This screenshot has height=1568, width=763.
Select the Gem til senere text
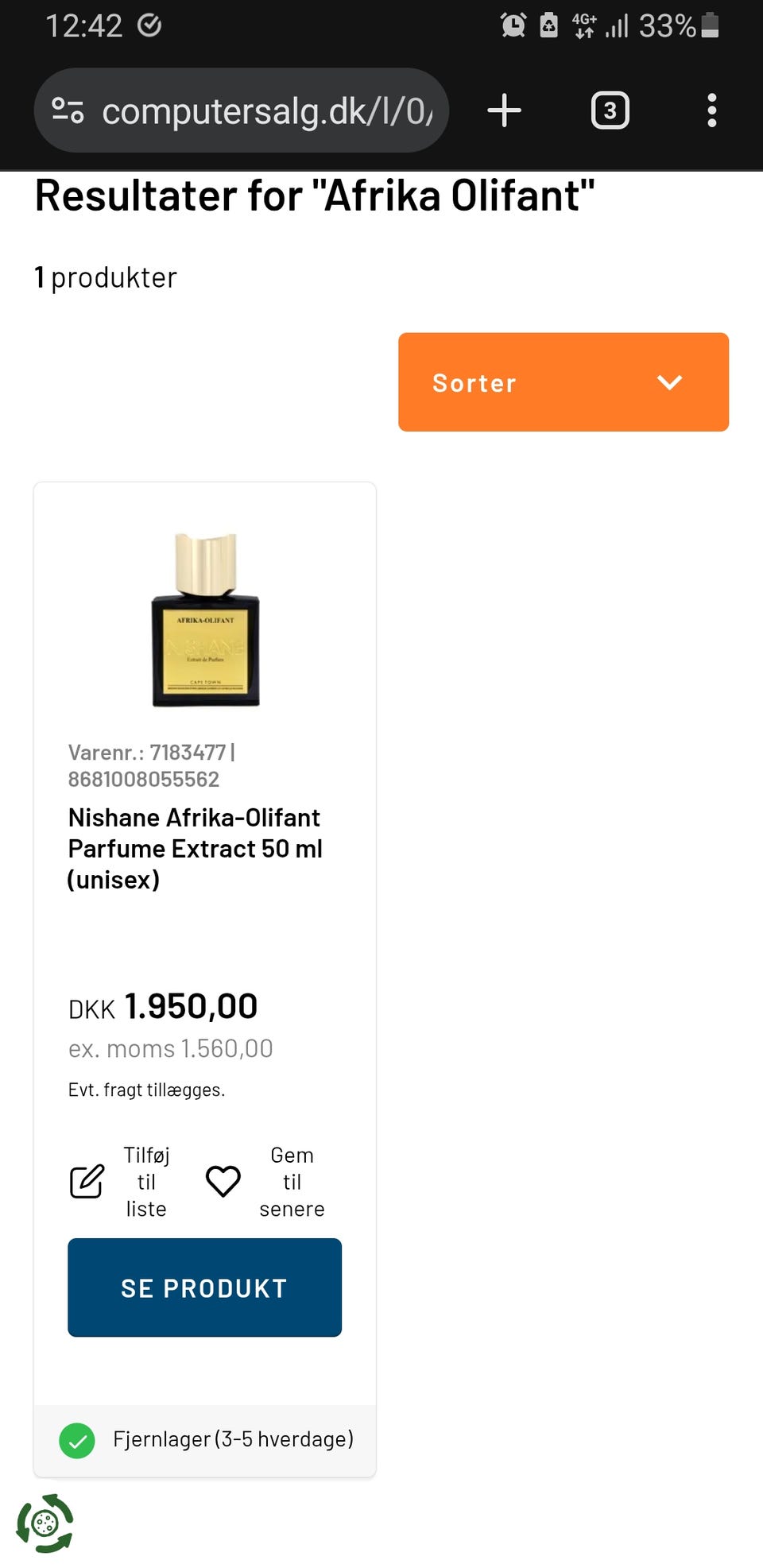click(292, 1181)
